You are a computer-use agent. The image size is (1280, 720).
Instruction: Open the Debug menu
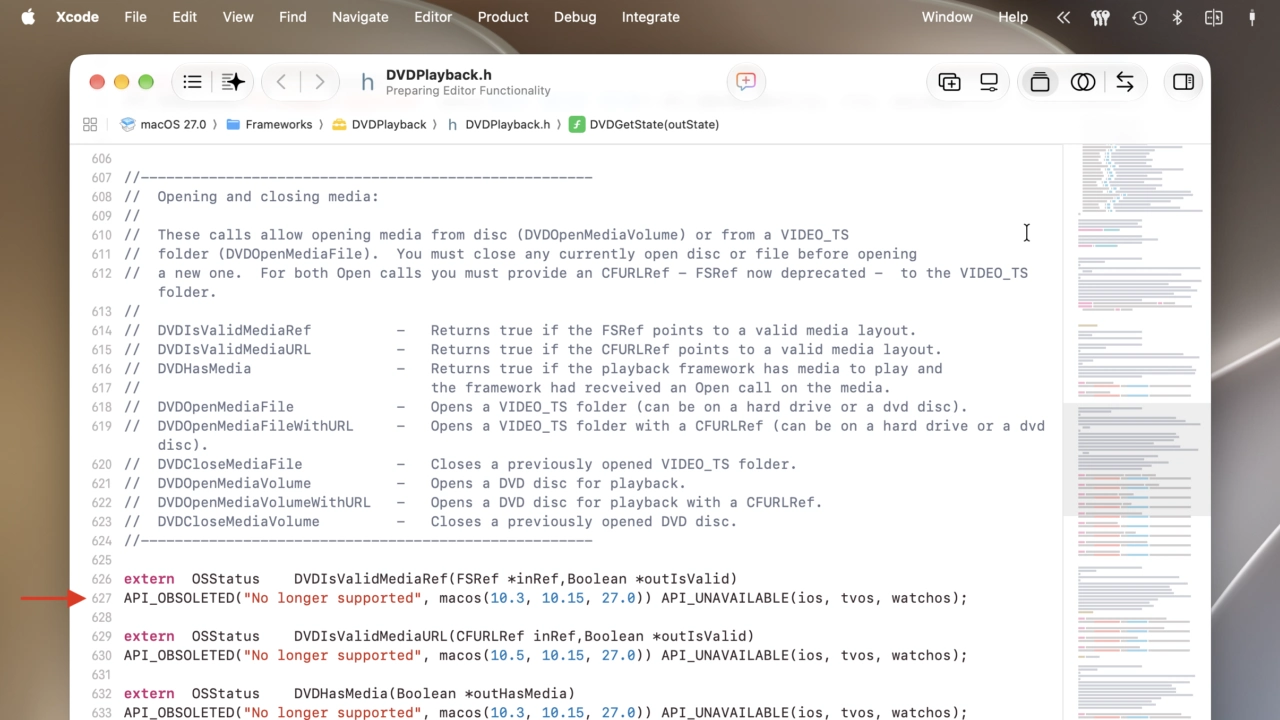tap(575, 17)
